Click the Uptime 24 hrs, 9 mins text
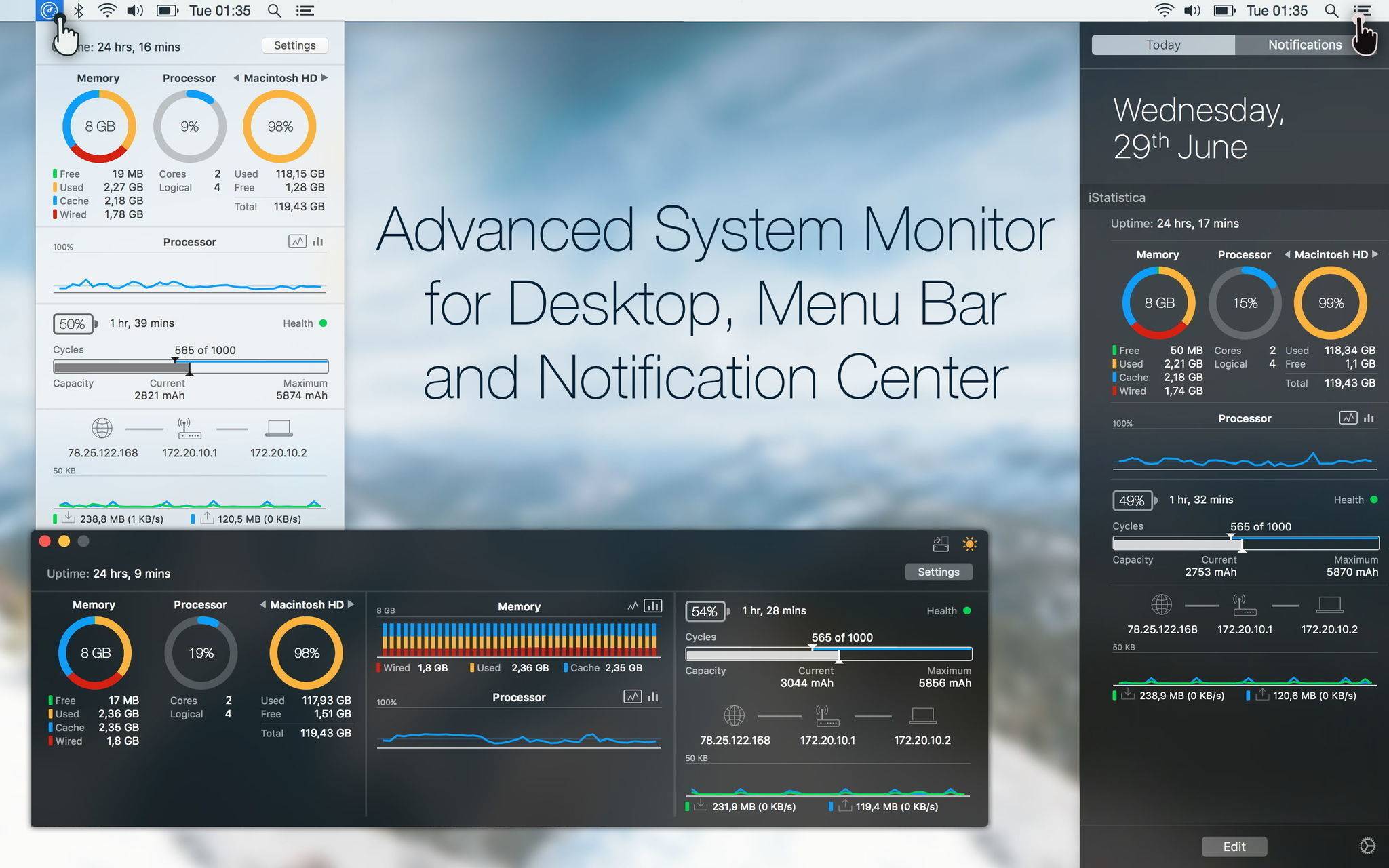 click(x=109, y=574)
